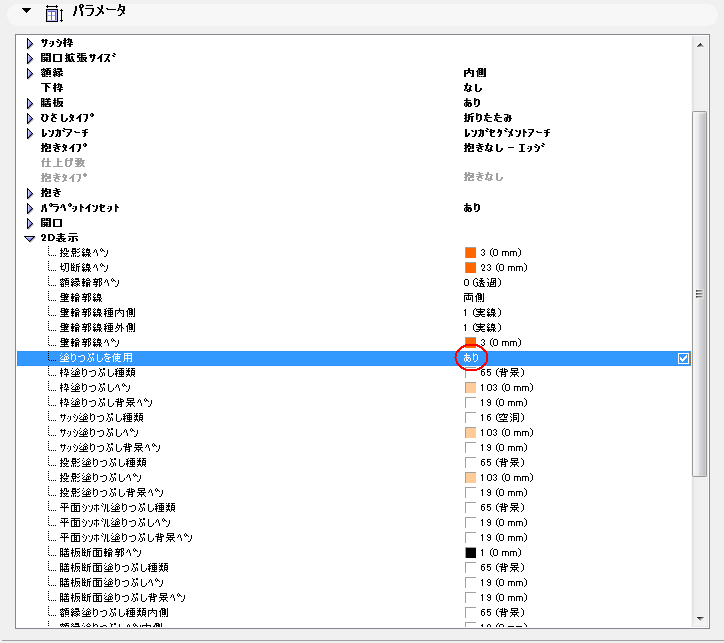
Task: Click the 枠塗りつぶし種類 fill preview icon
Action: coord(470,373)
